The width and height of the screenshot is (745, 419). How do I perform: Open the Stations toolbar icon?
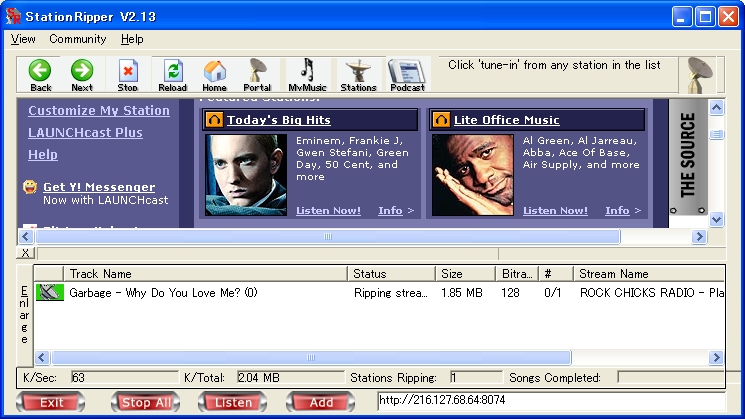(358, 75)
